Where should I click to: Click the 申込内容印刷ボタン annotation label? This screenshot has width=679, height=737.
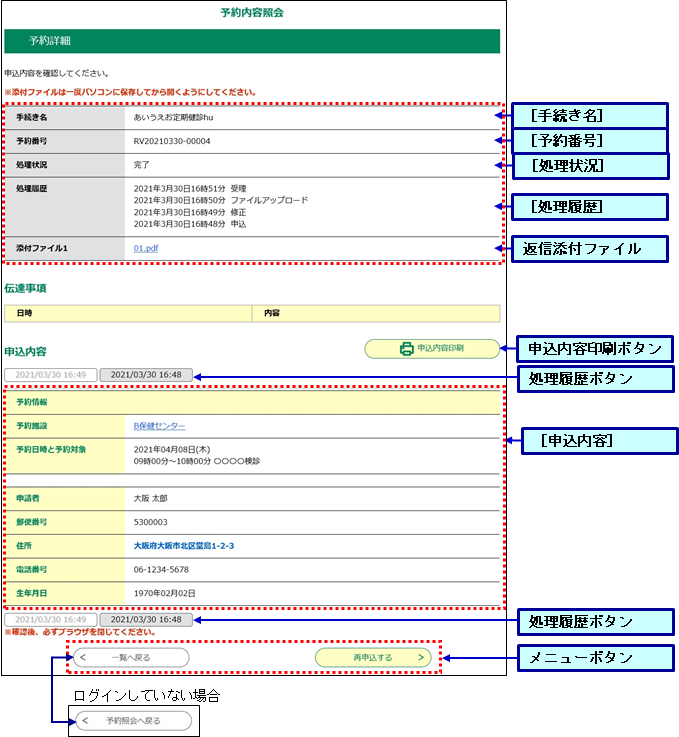pos(594,348)
